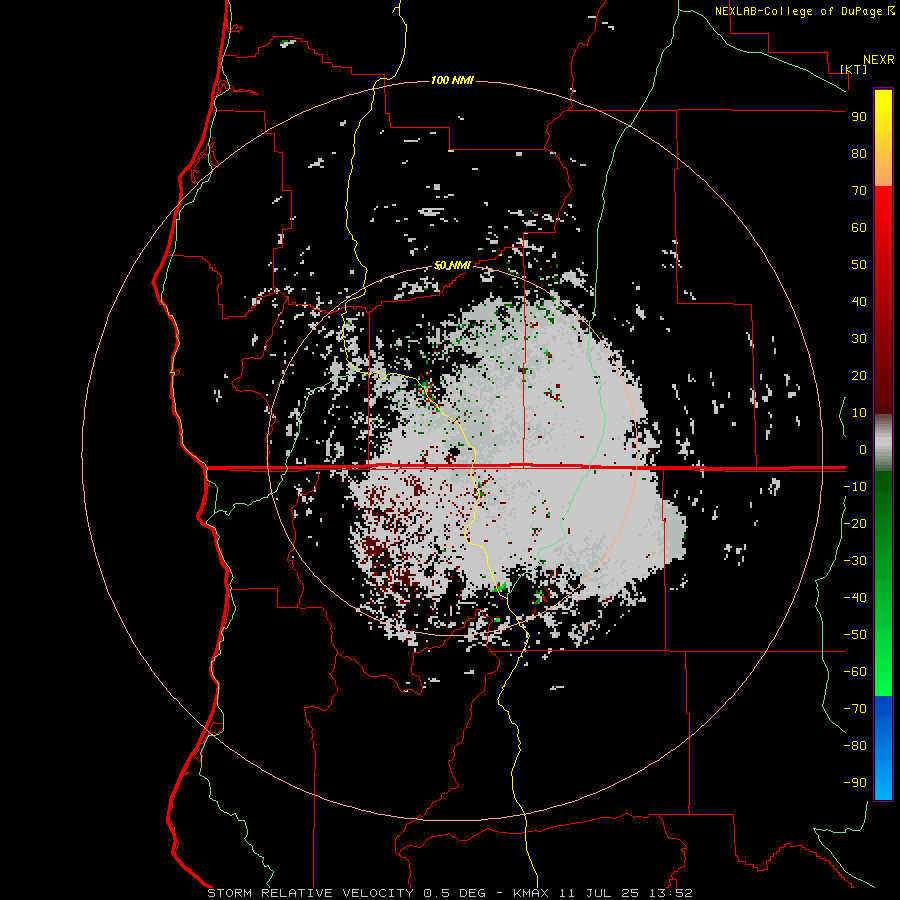Click the -90 knot scale value

[x=855, y=783]
